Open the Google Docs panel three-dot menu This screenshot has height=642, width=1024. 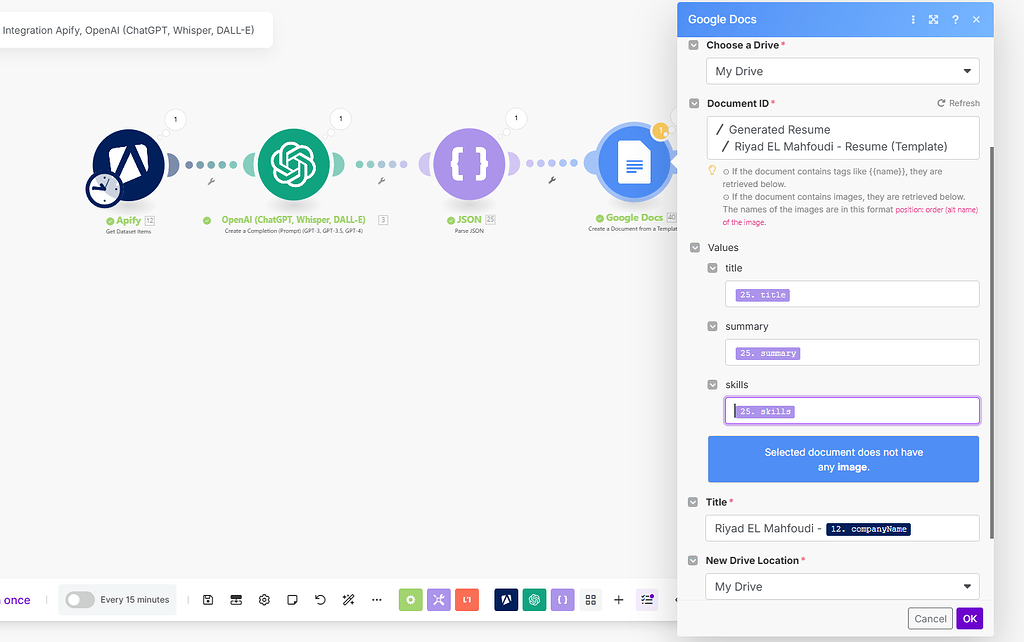(913, 19)
